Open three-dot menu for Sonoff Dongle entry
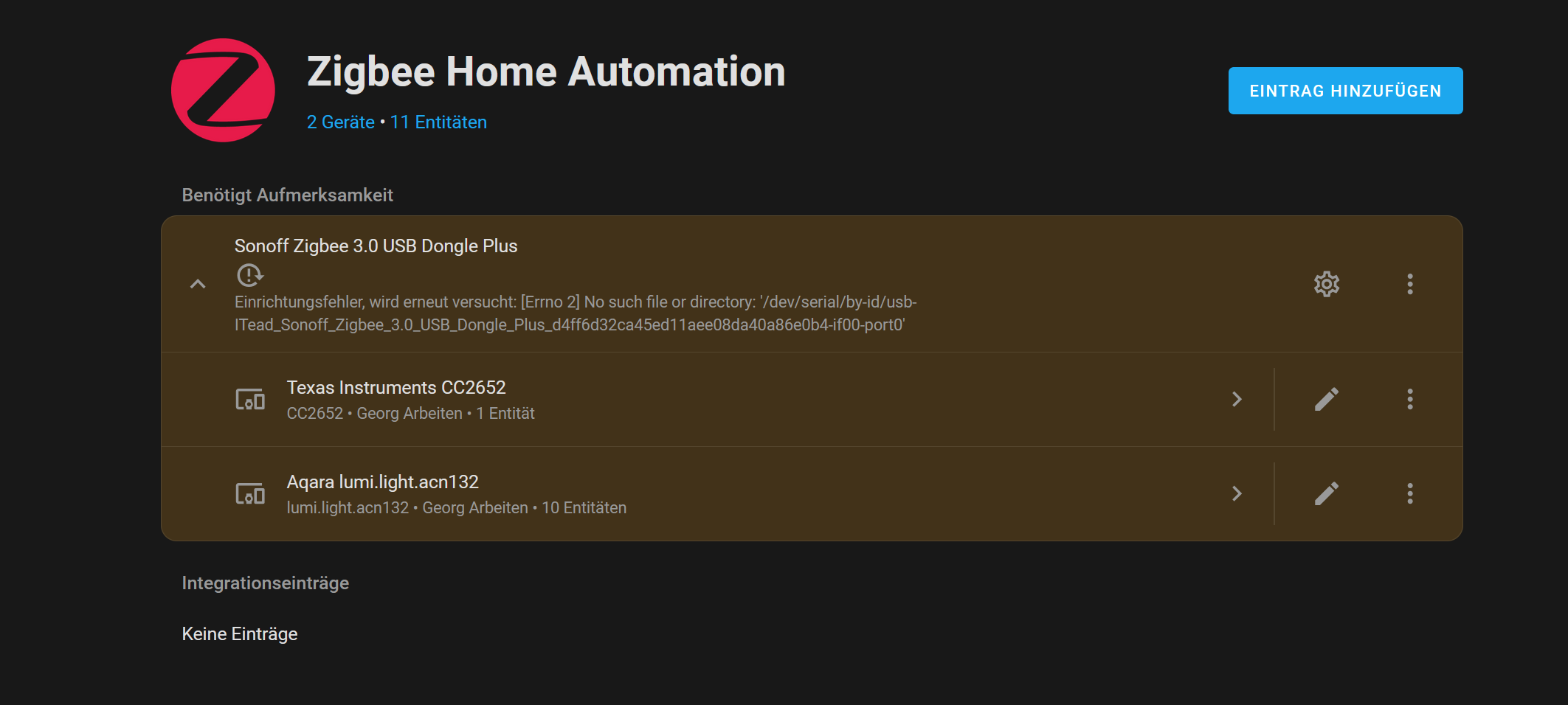Viewport: 1568px width, 705px height. [x=1410, y=284]
